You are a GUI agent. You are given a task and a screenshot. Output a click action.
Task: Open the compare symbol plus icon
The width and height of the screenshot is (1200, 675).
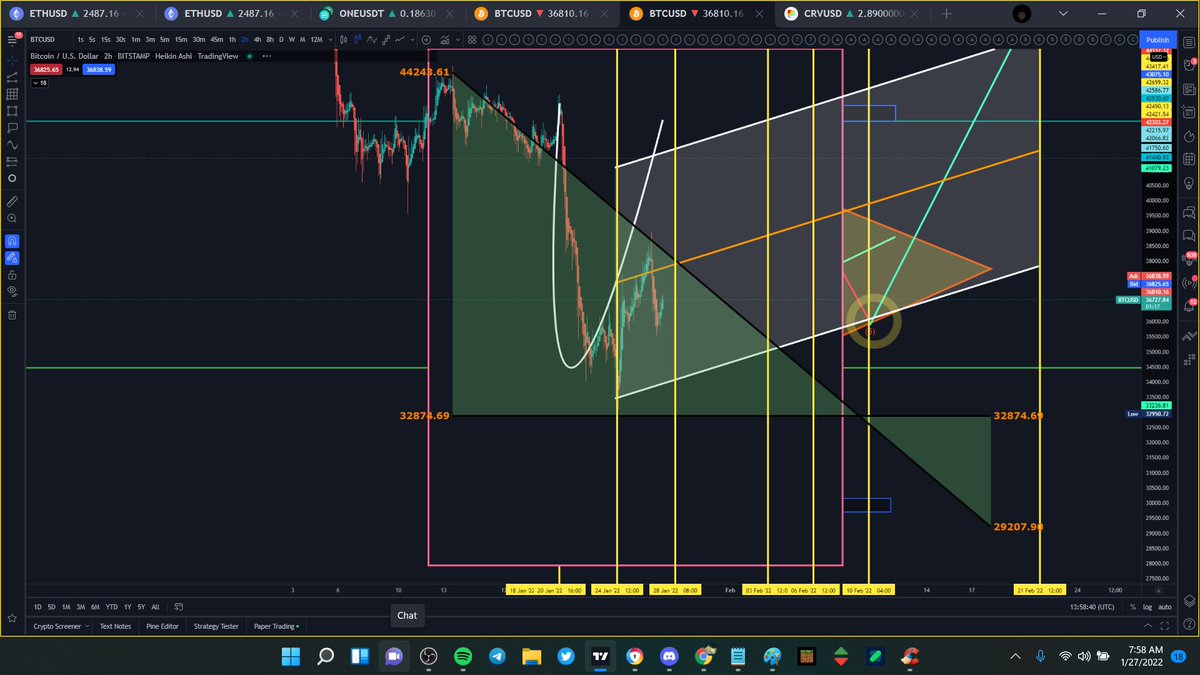(426, 40)
